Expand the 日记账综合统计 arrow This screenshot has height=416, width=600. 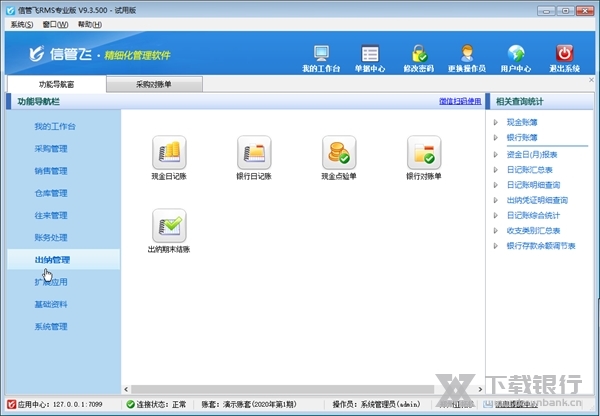click(496, 215)
